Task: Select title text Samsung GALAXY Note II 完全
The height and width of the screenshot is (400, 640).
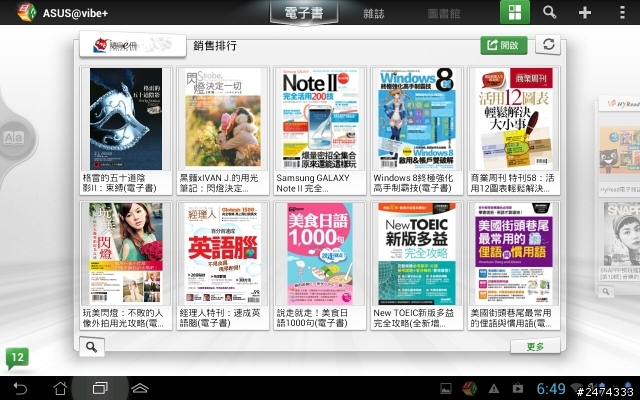Action: (x=313, y=183)
